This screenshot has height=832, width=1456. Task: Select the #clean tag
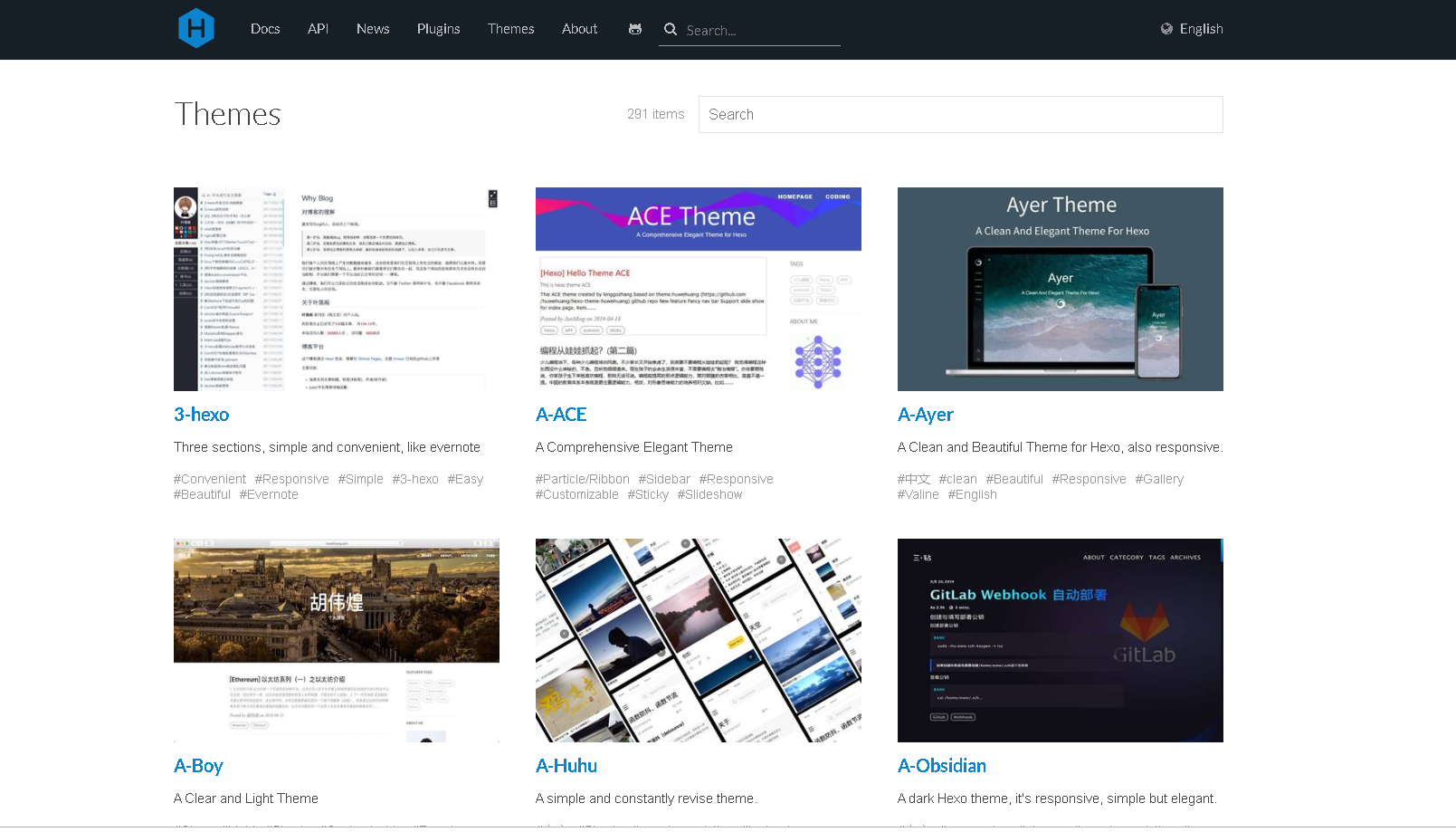click(x=958, y=479)
